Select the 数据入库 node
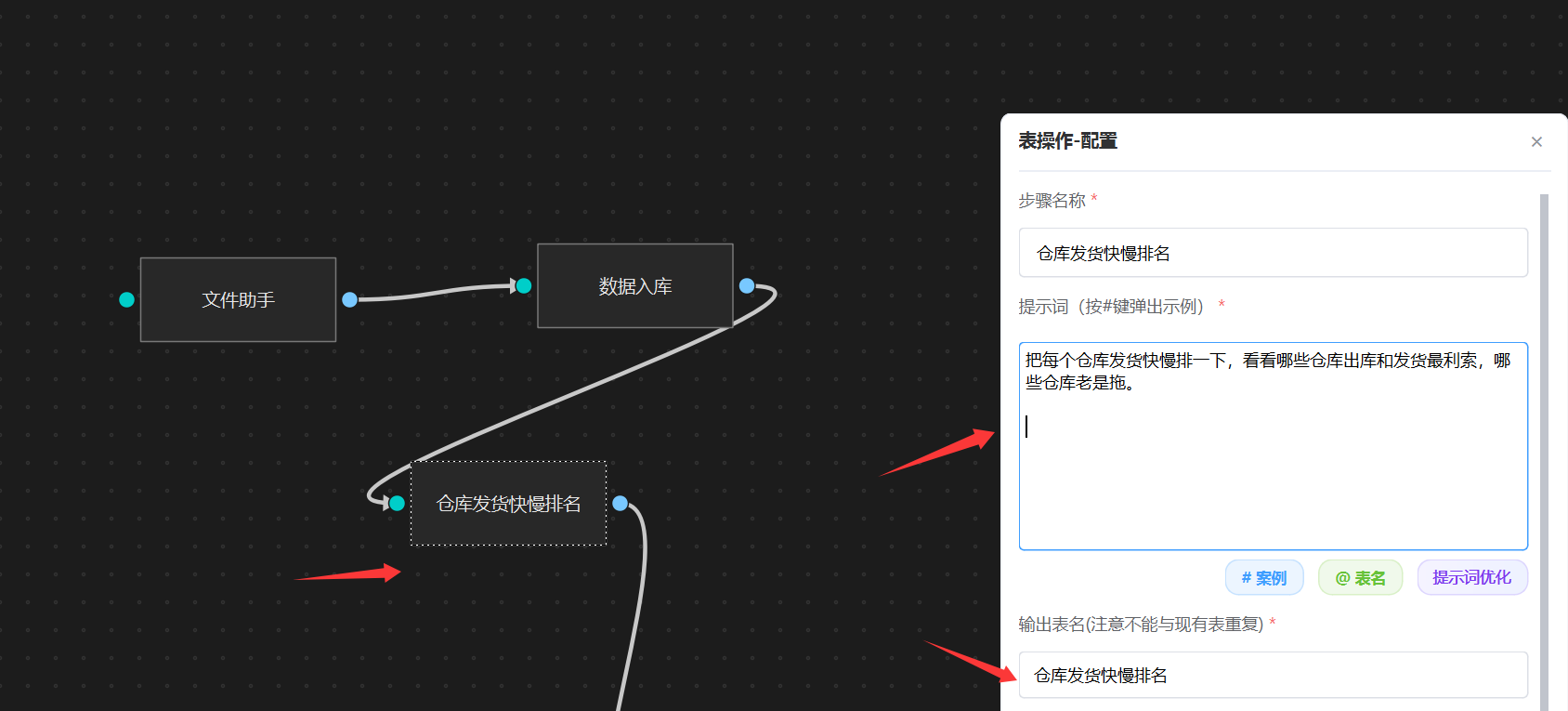The height and width of the screenshot is (711, 1568). [x=635, y=285]
